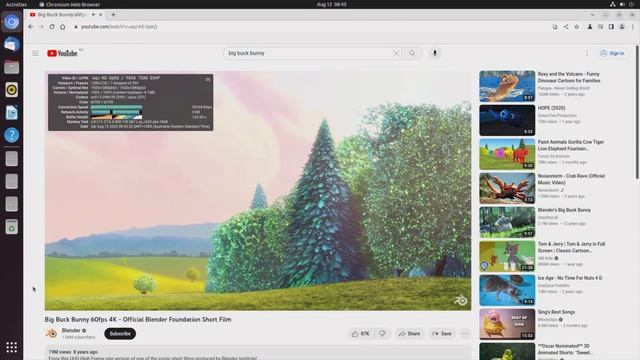Open Files from the dock
Viewport: 640px width, 360px height.
11,67
